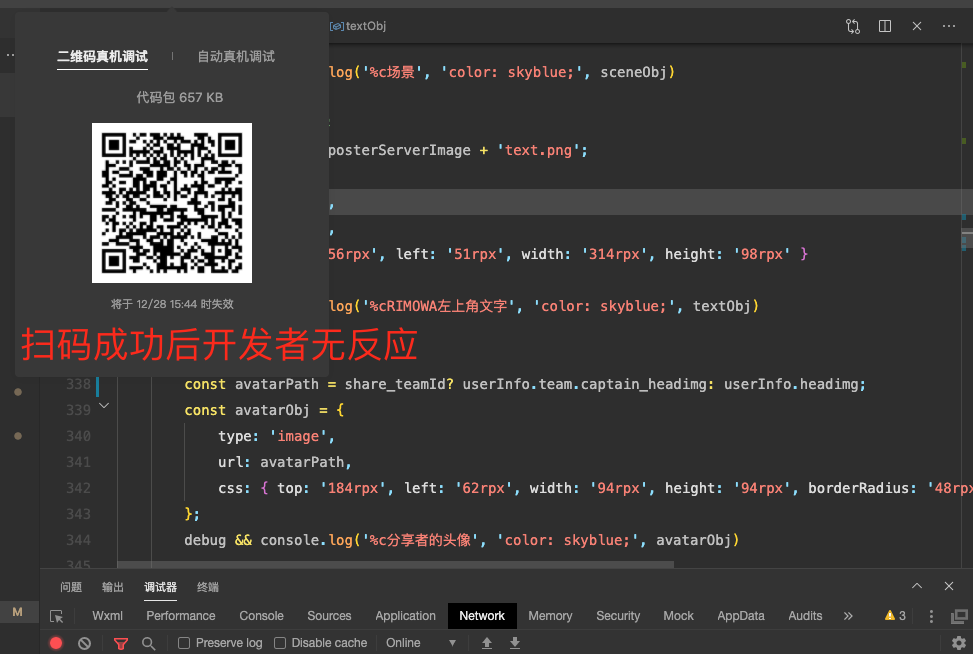Collapse the code fold at line 339

[x=104, y=406]
